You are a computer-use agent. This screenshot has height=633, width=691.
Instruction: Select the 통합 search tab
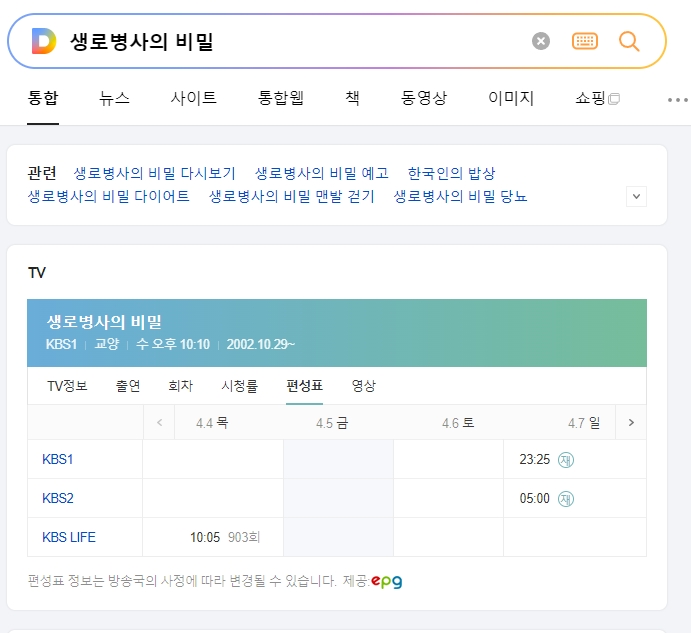click(43, 98)
